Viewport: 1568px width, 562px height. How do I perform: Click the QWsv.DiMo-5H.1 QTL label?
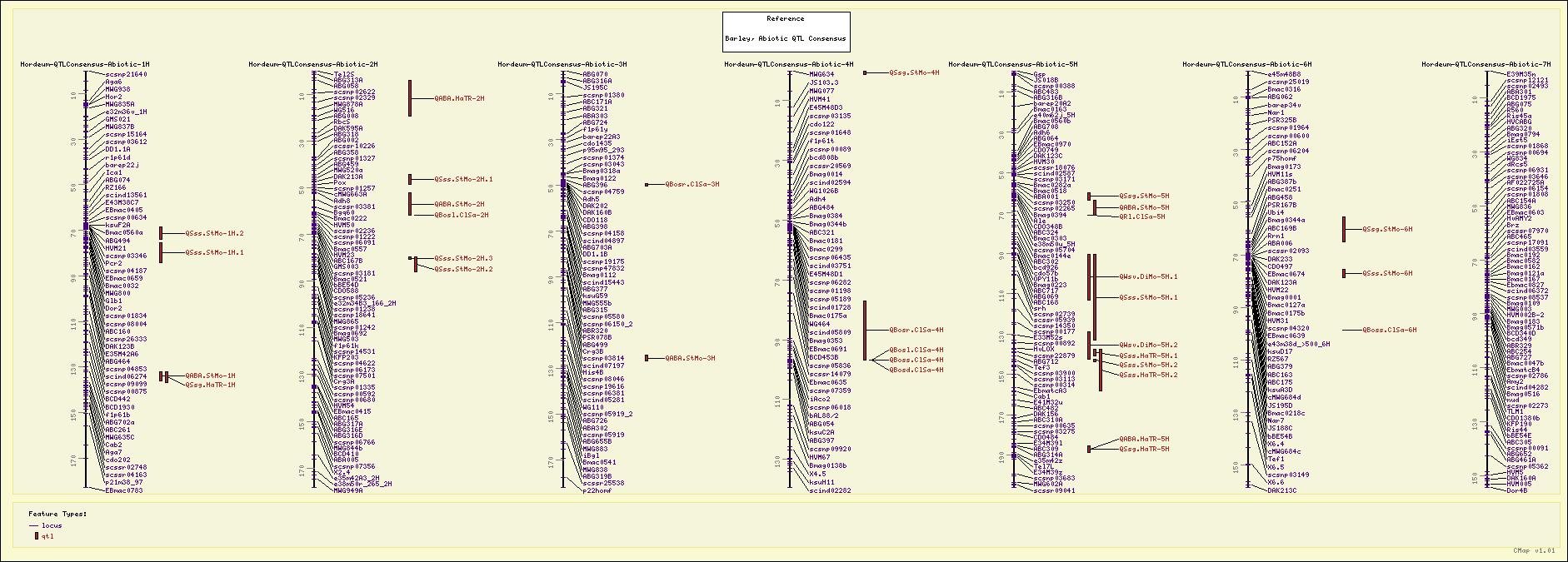tap(1147, 276)
